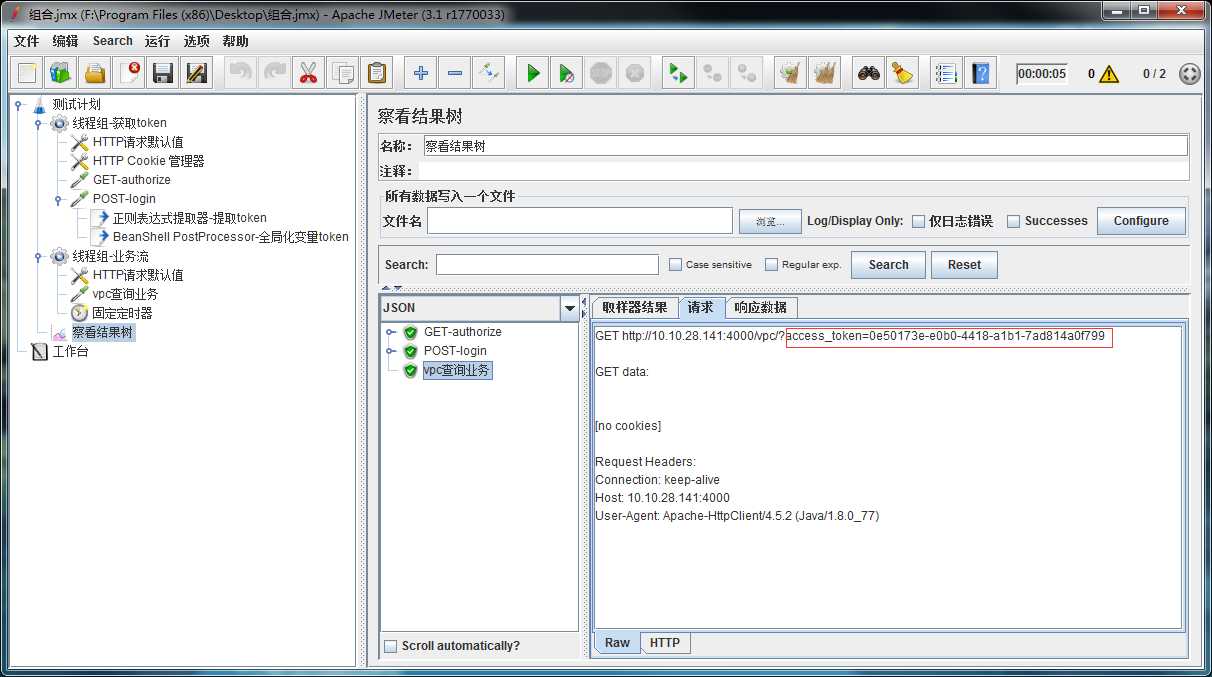Screen dimensions: 1212x677
Task: Click into the 文件名 file name field
Action: coord(580,221)
